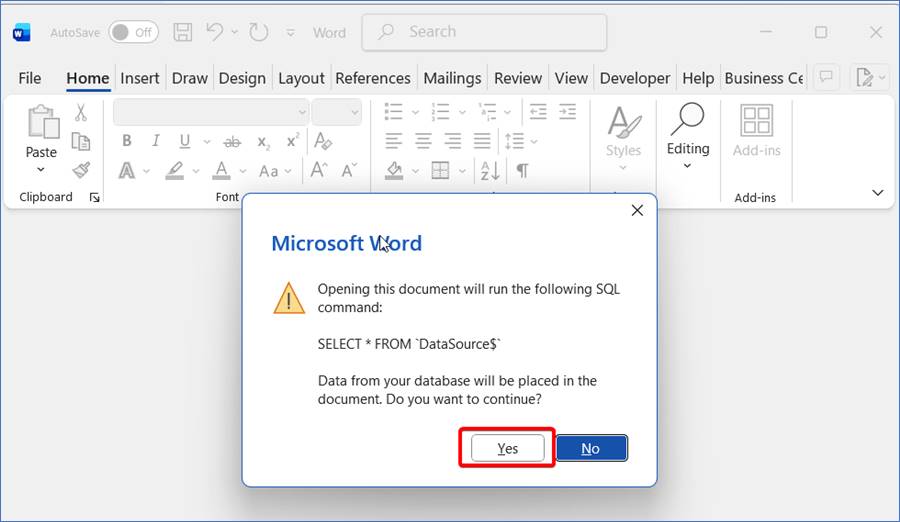Switch to the Design tab
900x522 pixels.
pyautogui.click(x=242, y=78)
